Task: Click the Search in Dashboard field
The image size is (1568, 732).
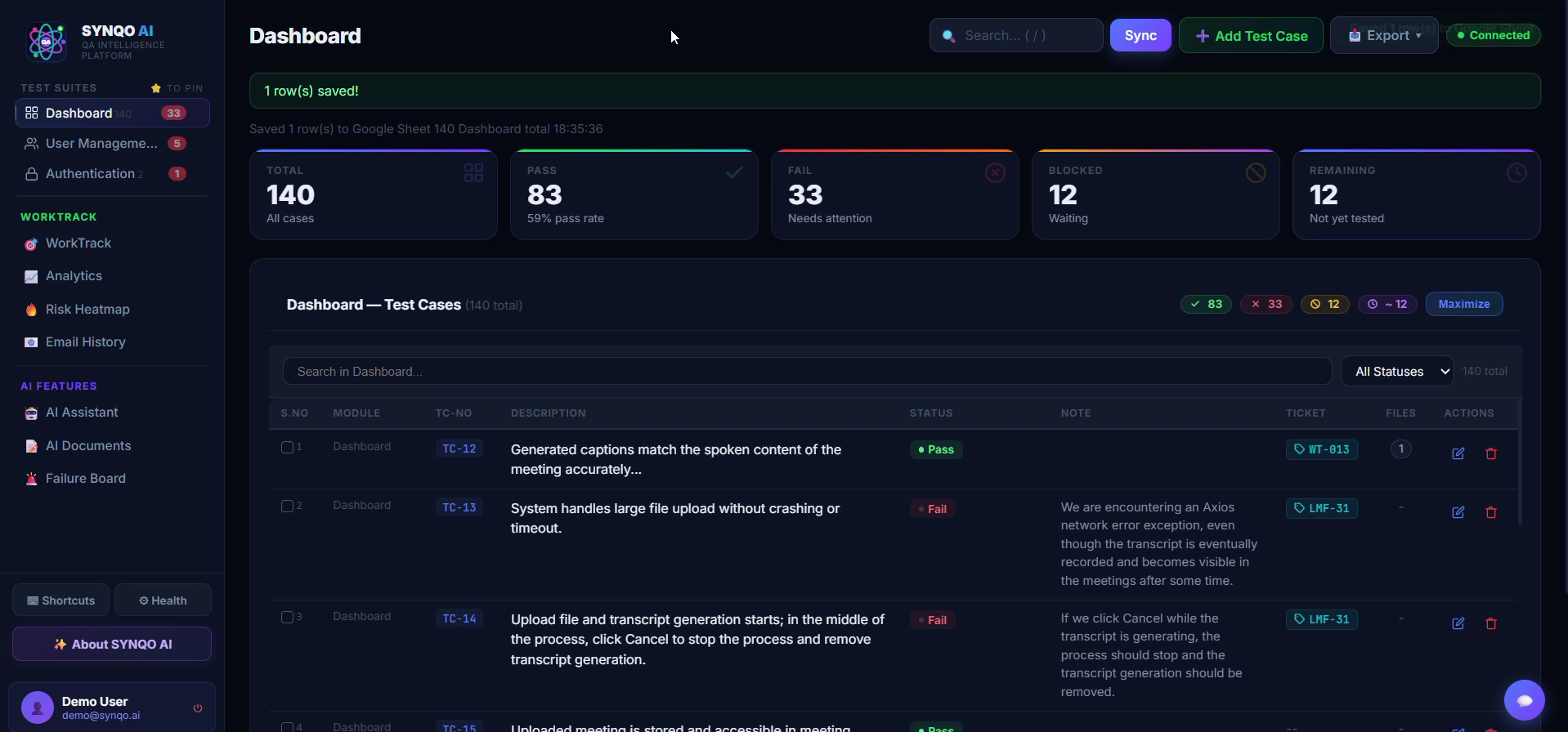Action: [x=807, y=371]
